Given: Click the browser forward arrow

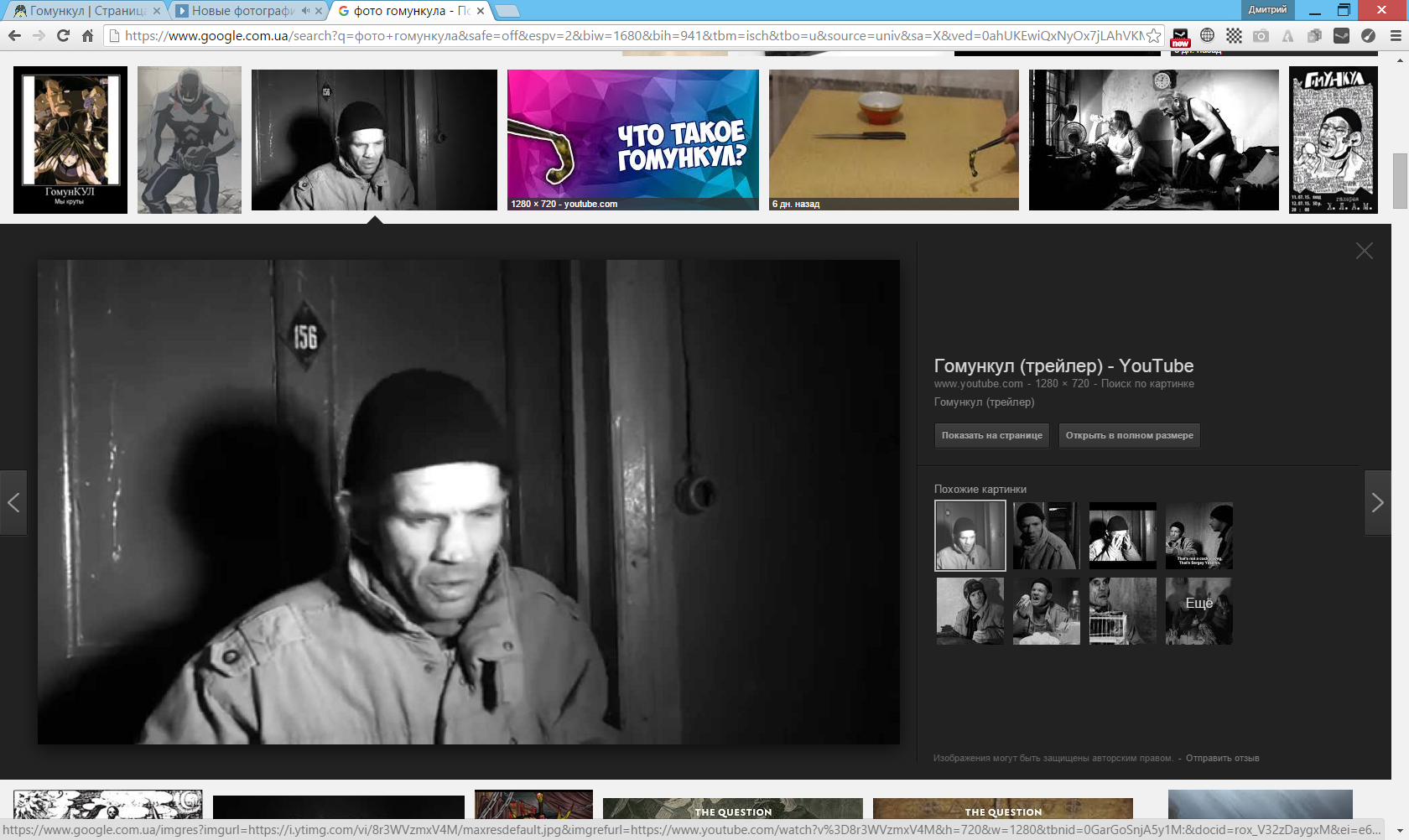Looking at the screenshot, I should [39, 35].
